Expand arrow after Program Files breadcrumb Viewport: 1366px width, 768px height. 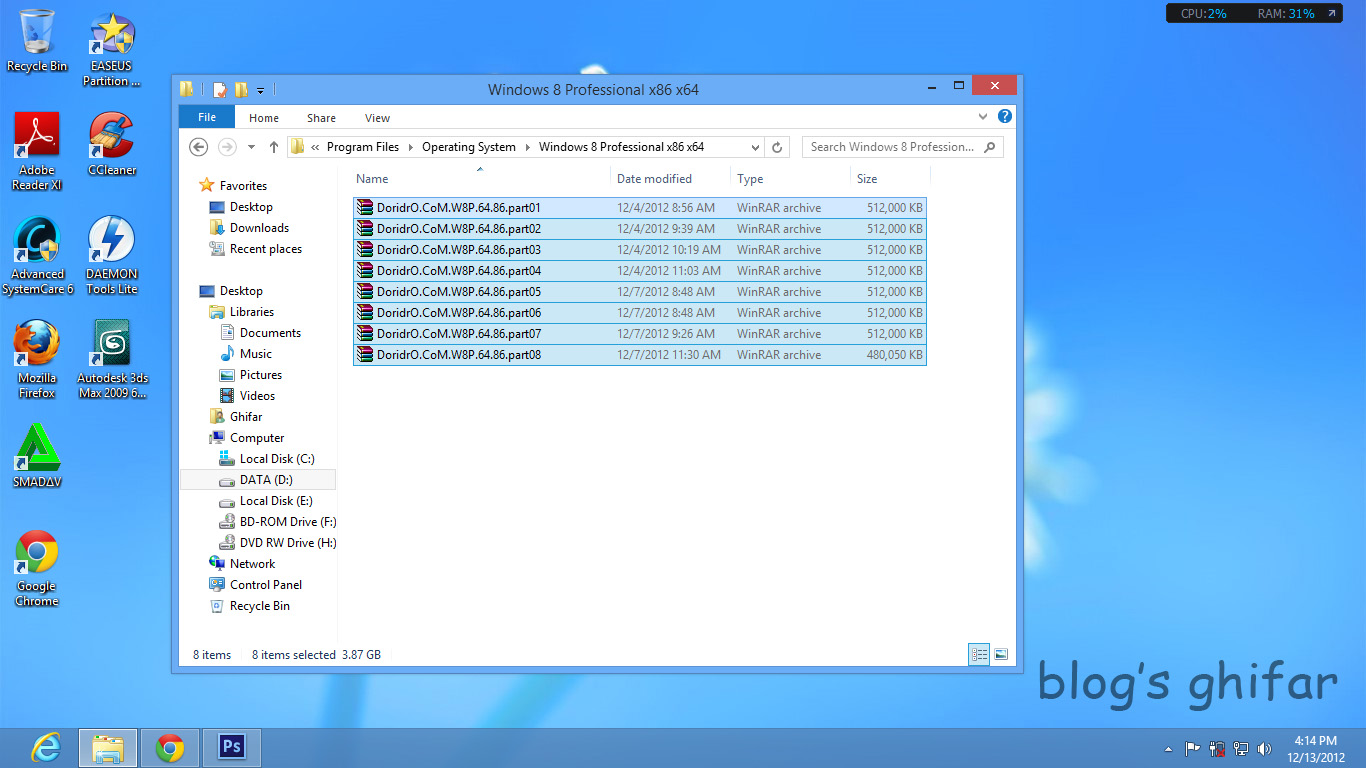pyautogui.click(x=410, y=147)
